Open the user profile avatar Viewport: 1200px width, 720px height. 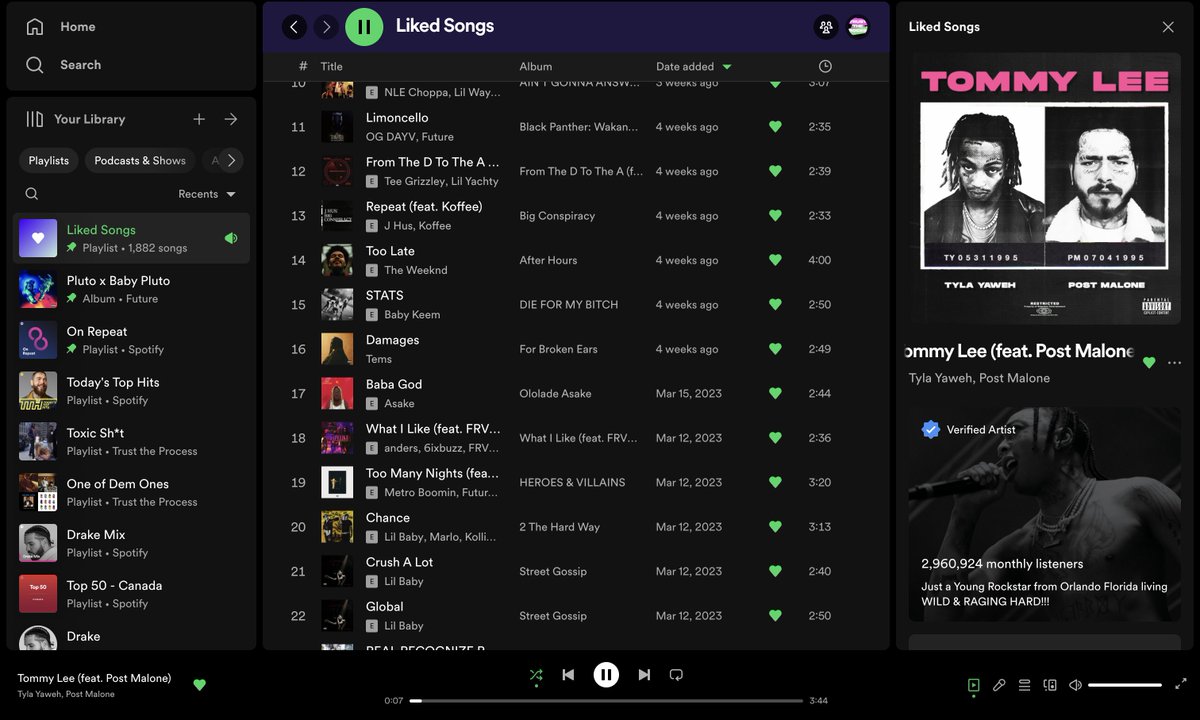pyautogui.click(x=858, y=27)
